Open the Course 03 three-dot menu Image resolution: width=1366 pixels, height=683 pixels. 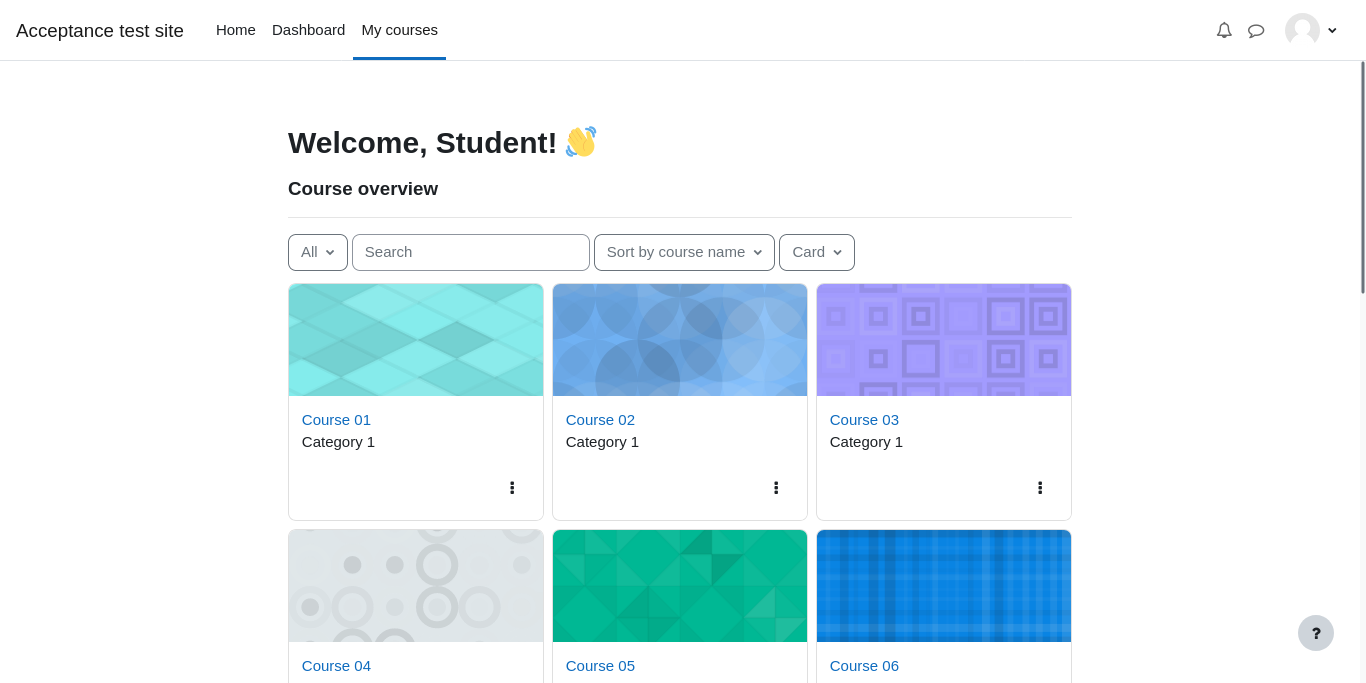1040,488
